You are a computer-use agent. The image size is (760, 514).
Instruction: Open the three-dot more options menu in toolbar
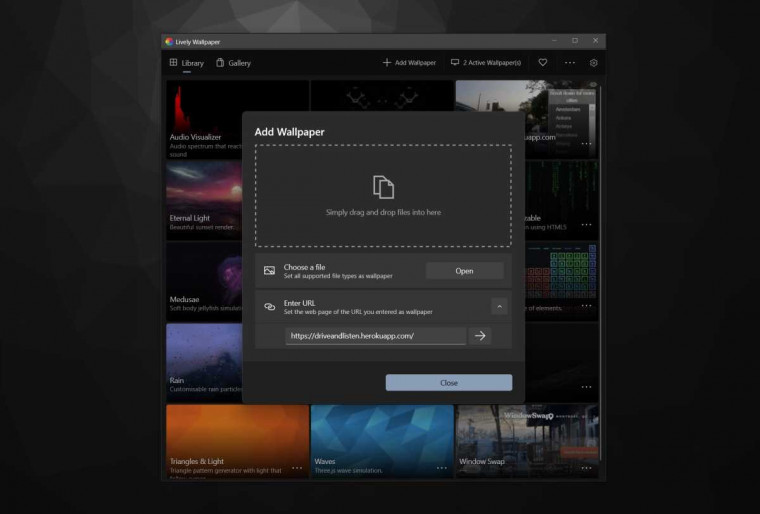[570, 63]
